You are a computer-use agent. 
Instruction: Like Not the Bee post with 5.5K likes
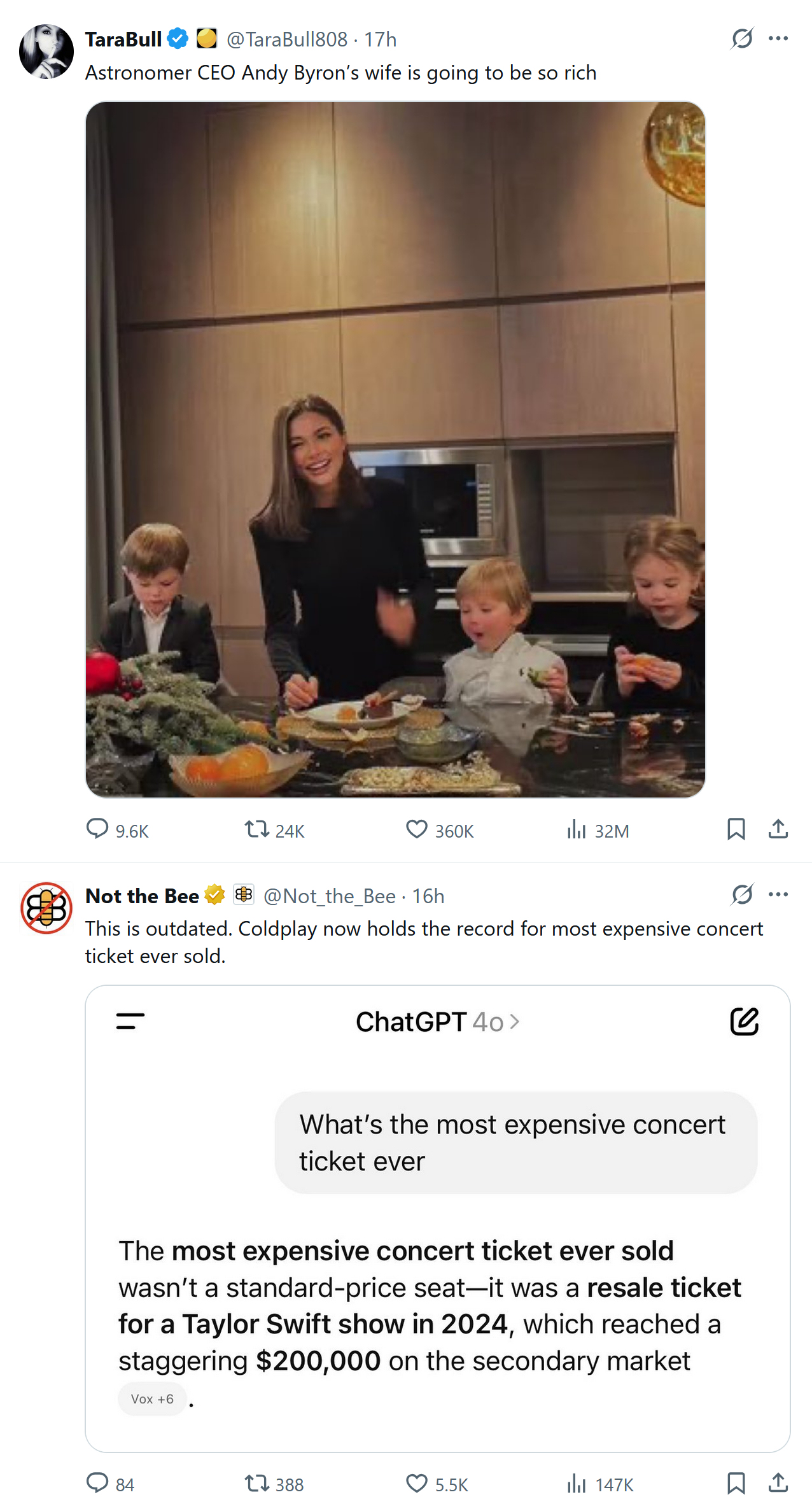pyautogui.click(x=417, y=1483)
